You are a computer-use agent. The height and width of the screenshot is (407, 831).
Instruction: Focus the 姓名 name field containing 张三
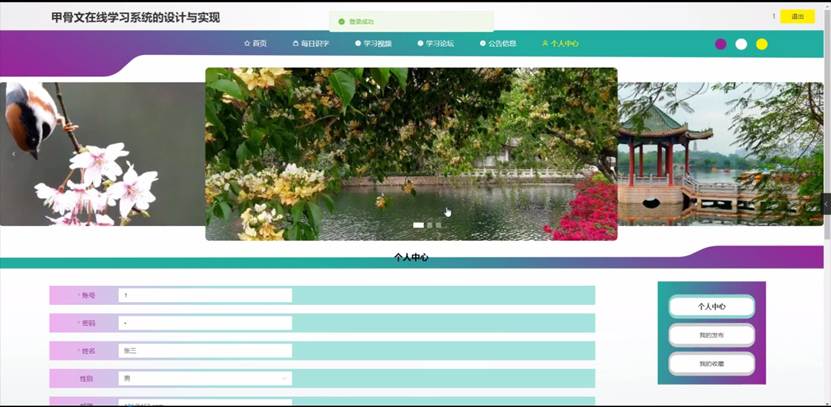point(205,351)
